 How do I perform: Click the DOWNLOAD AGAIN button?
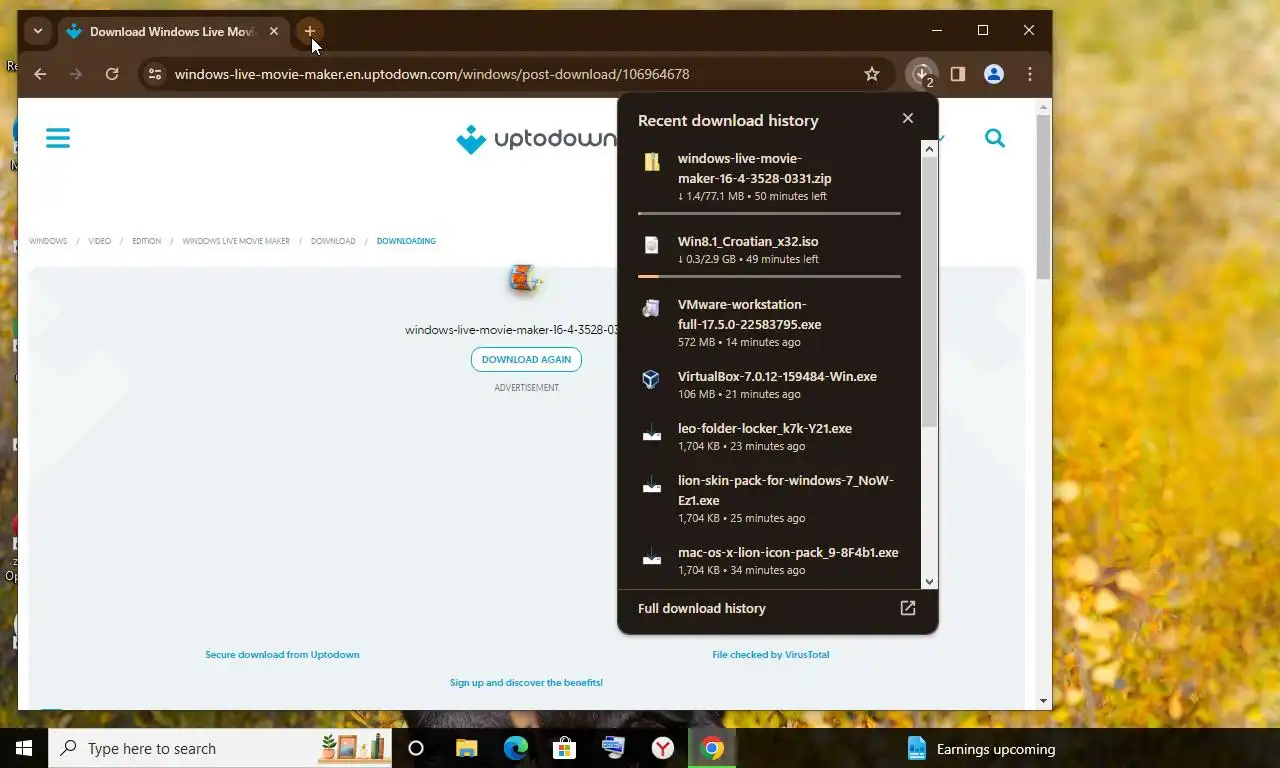tap(526, 359)
